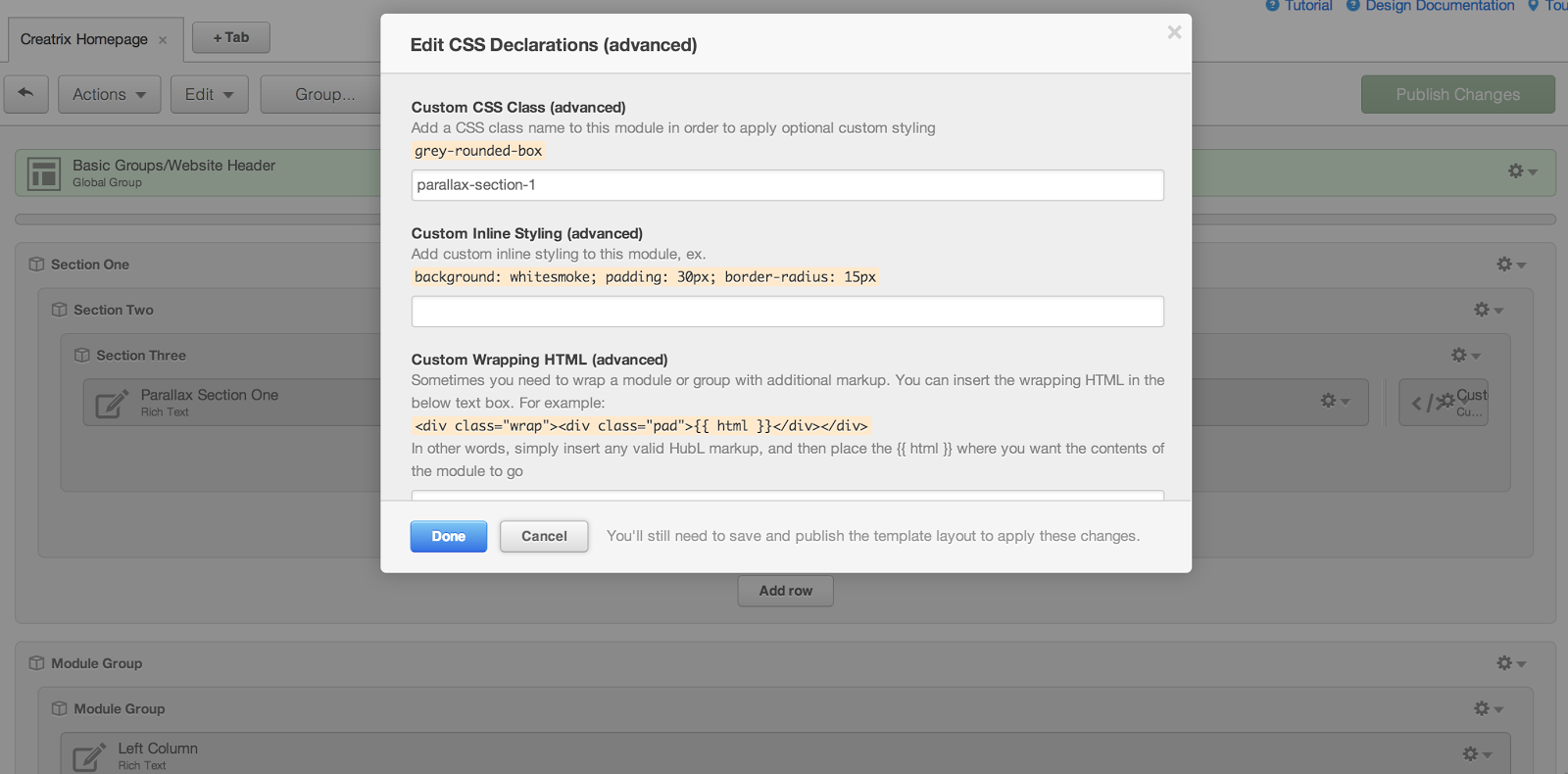Click the Publish Changes button
The height and width of the screenshot is (774, 1568).
(x=1458, y=94)
